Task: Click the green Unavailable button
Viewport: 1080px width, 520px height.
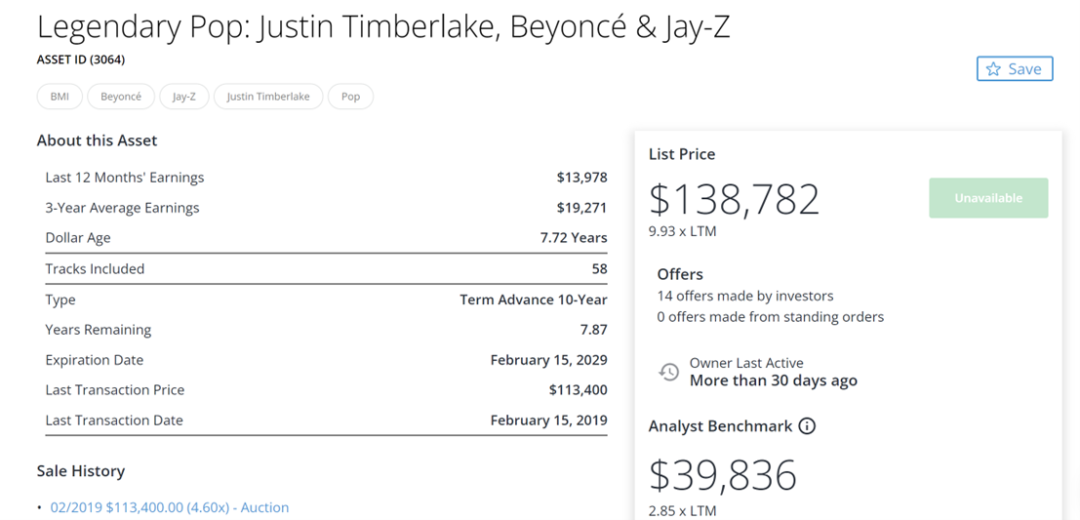Action: pyautogui.click(x=988, y=198)
